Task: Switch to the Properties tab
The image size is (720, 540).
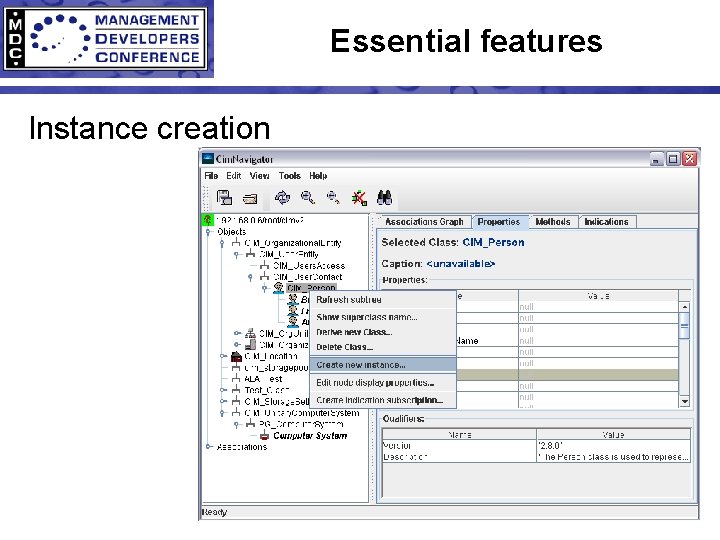Action: pyautogui.click(x=499, y=222)
